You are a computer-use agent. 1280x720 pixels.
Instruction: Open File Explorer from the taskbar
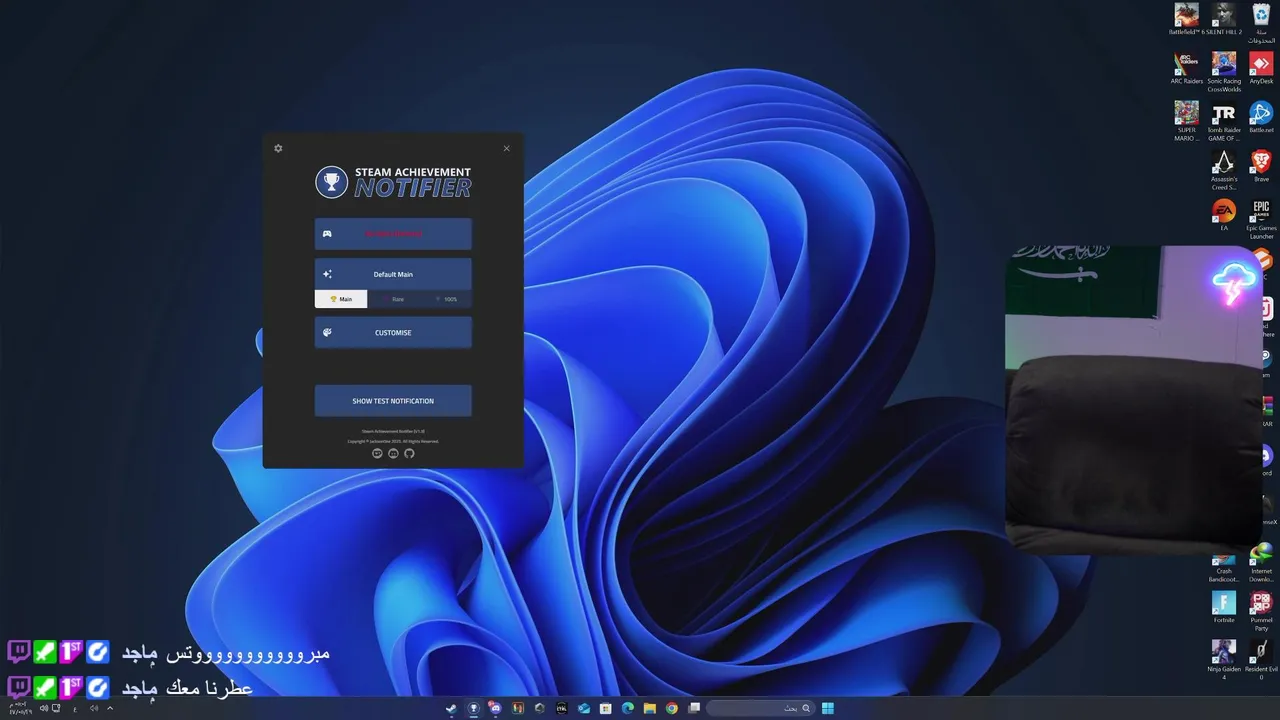click(x=650, y=708)
